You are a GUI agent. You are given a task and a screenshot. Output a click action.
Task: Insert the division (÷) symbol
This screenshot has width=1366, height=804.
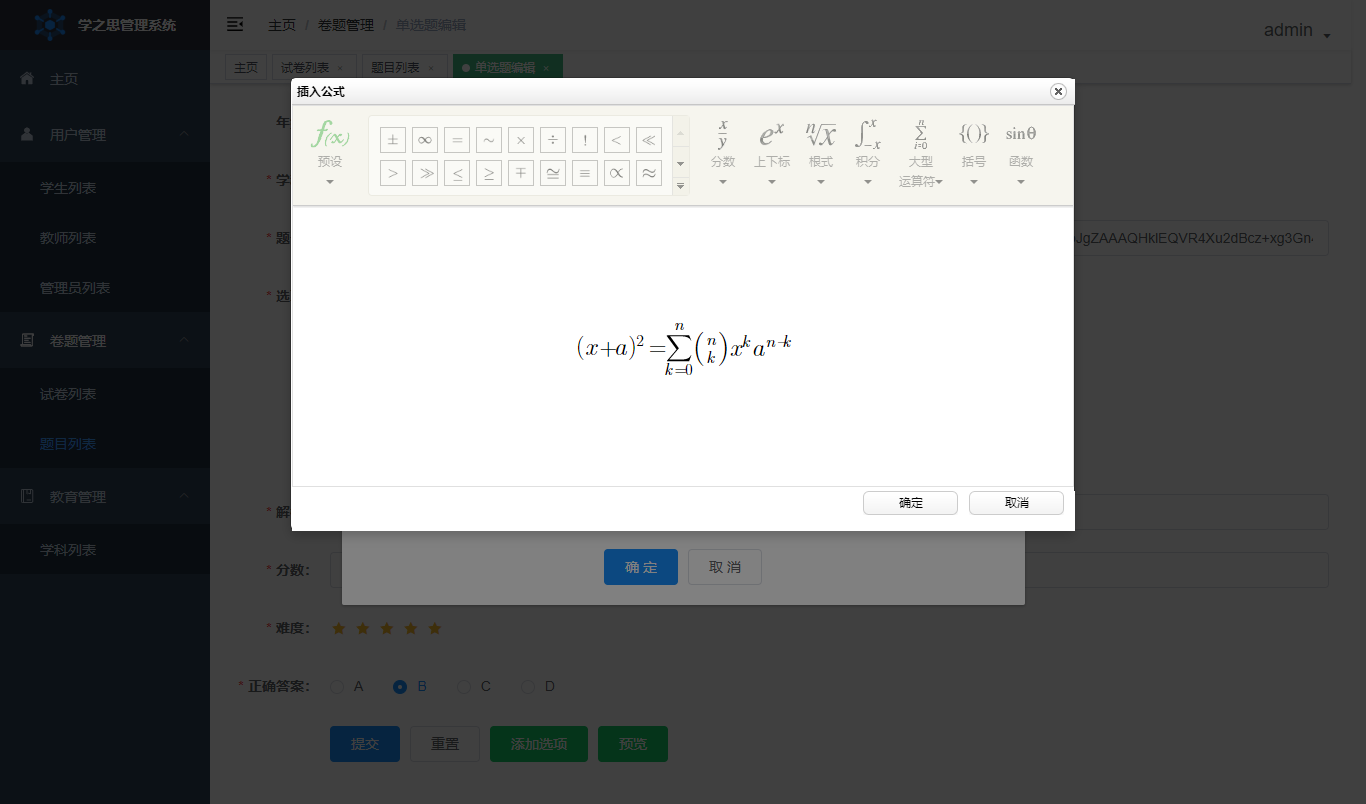pos(553,141)
